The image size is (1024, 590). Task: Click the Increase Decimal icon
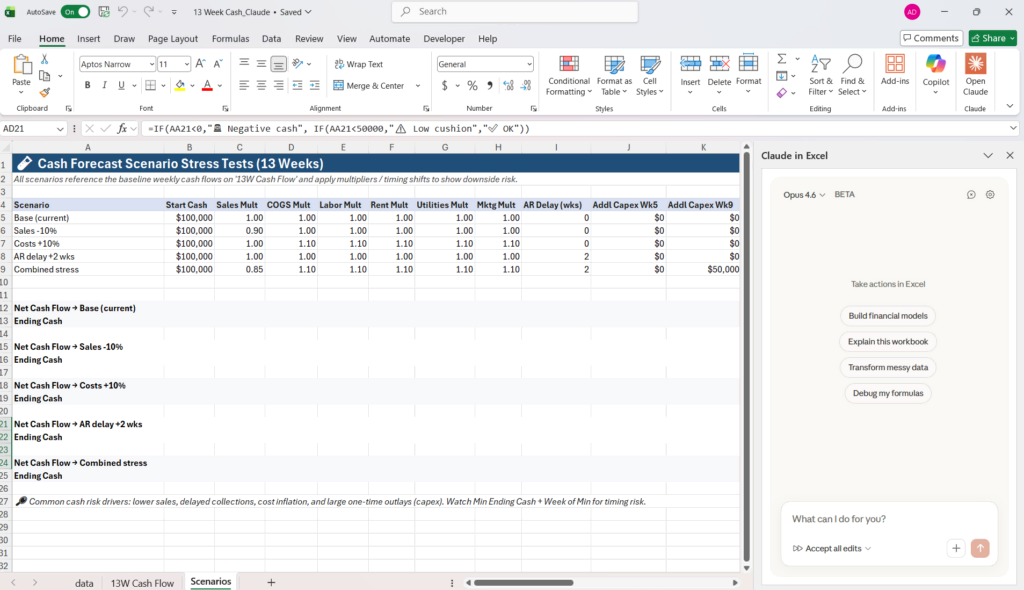(x=508, y=86)
